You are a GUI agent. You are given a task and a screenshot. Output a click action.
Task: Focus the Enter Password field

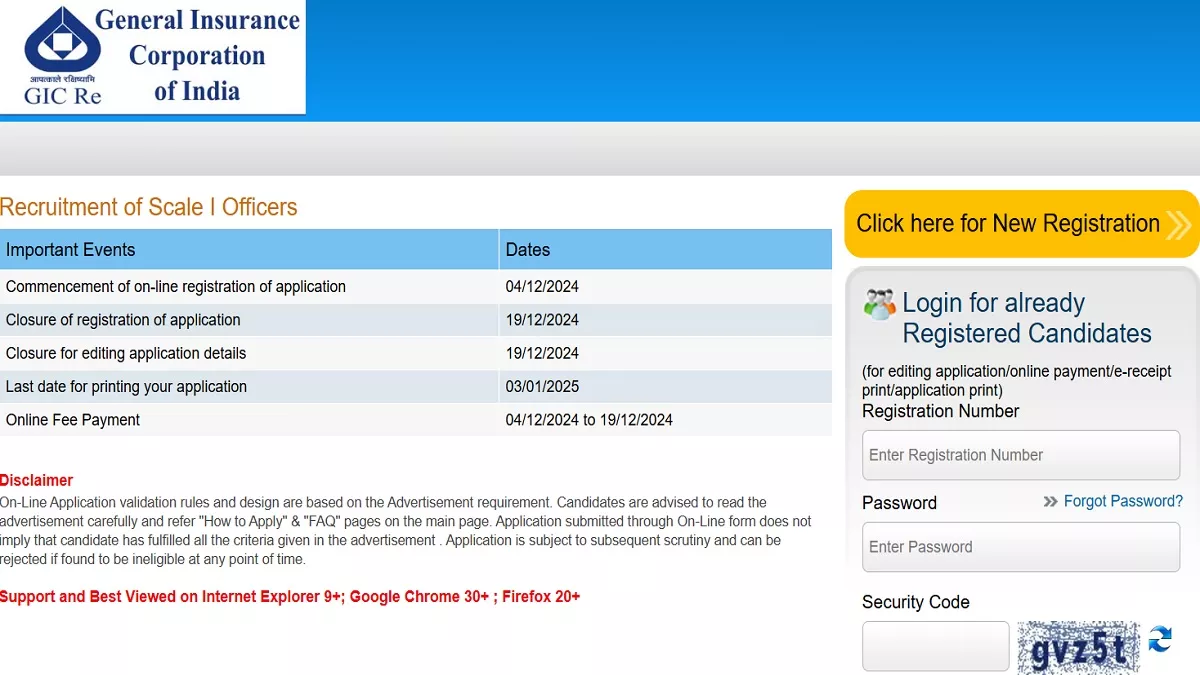pyautogui.click(x=1021, y=547)
